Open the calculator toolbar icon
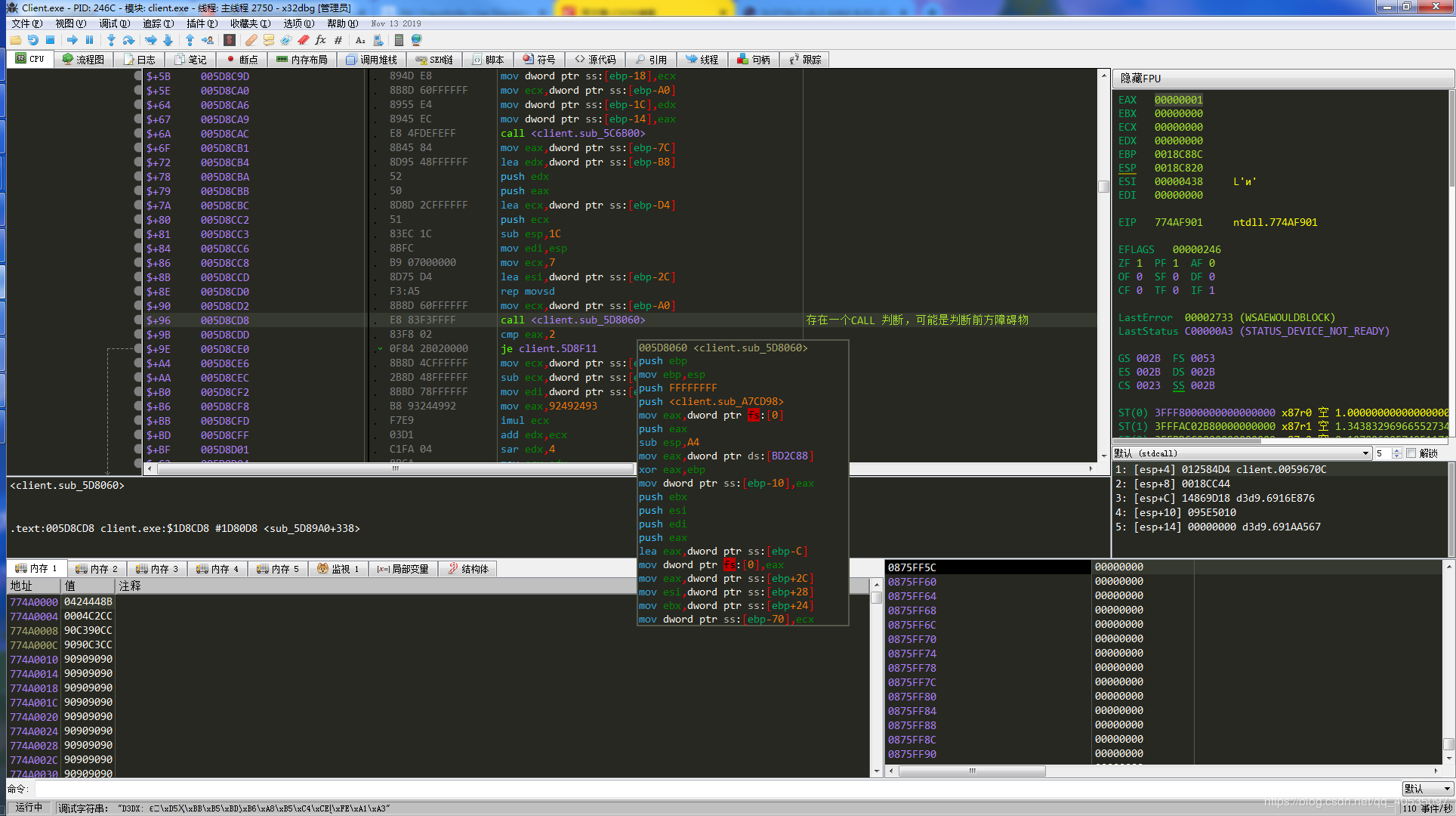The image size is (1456, 816). point(399,40)
